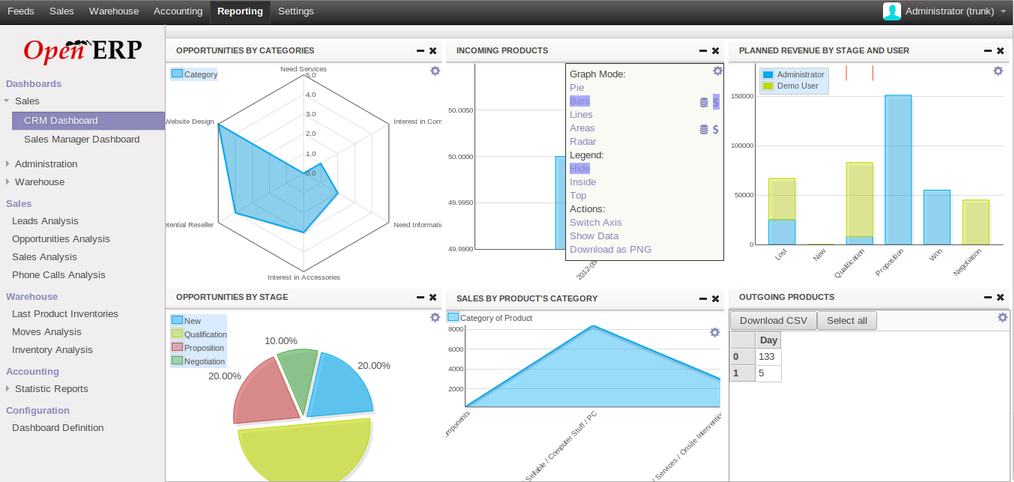Click the stacked icon beside Bars mode
The width and height of the screenshot is (1014, 482).
(704, 102)
